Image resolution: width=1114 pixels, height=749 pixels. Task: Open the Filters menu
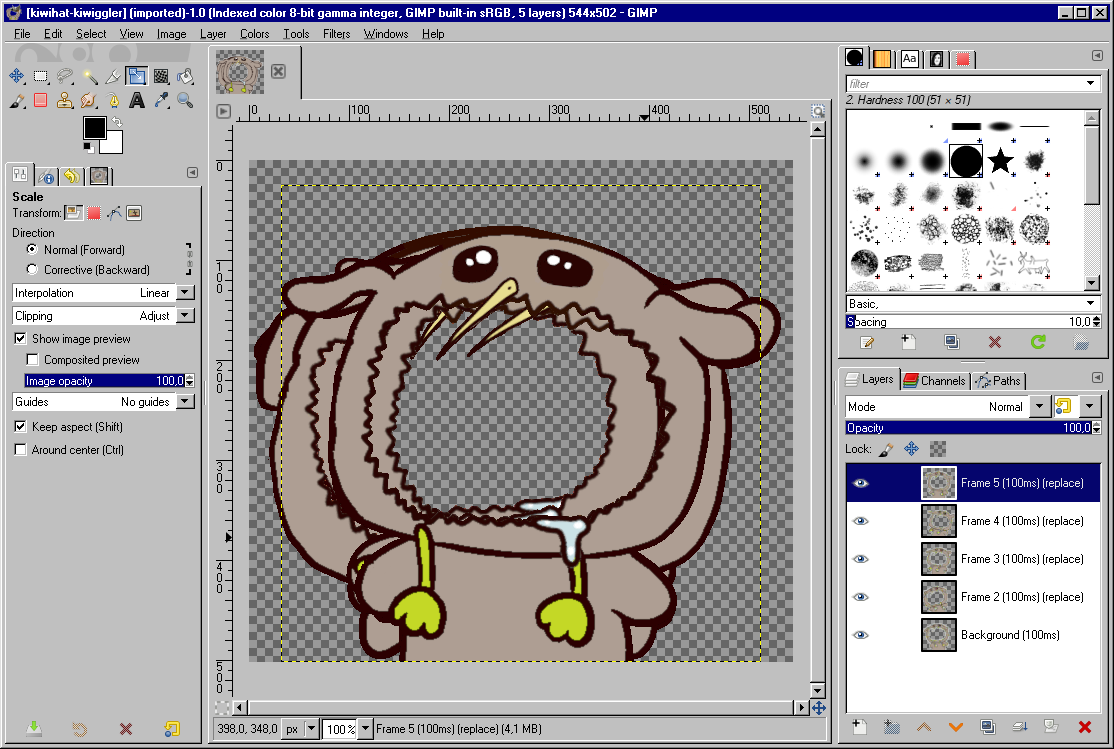click(336, 33)
